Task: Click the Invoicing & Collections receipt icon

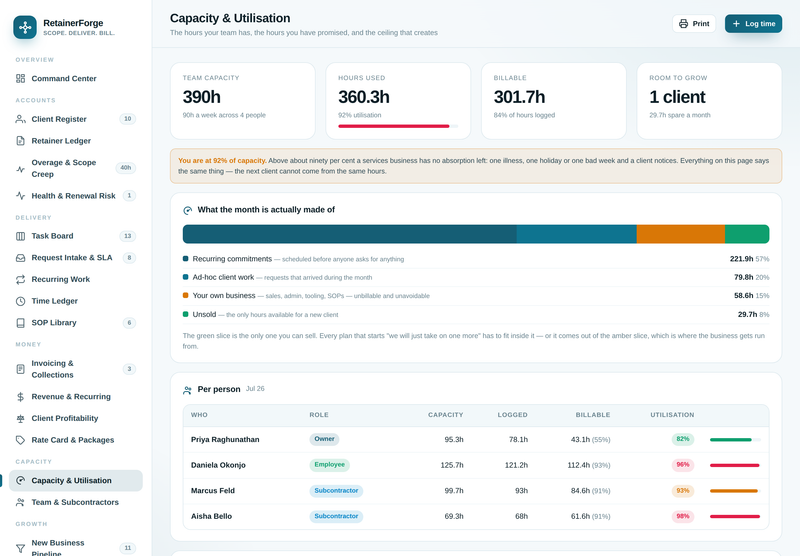Action: click(20, 369)
